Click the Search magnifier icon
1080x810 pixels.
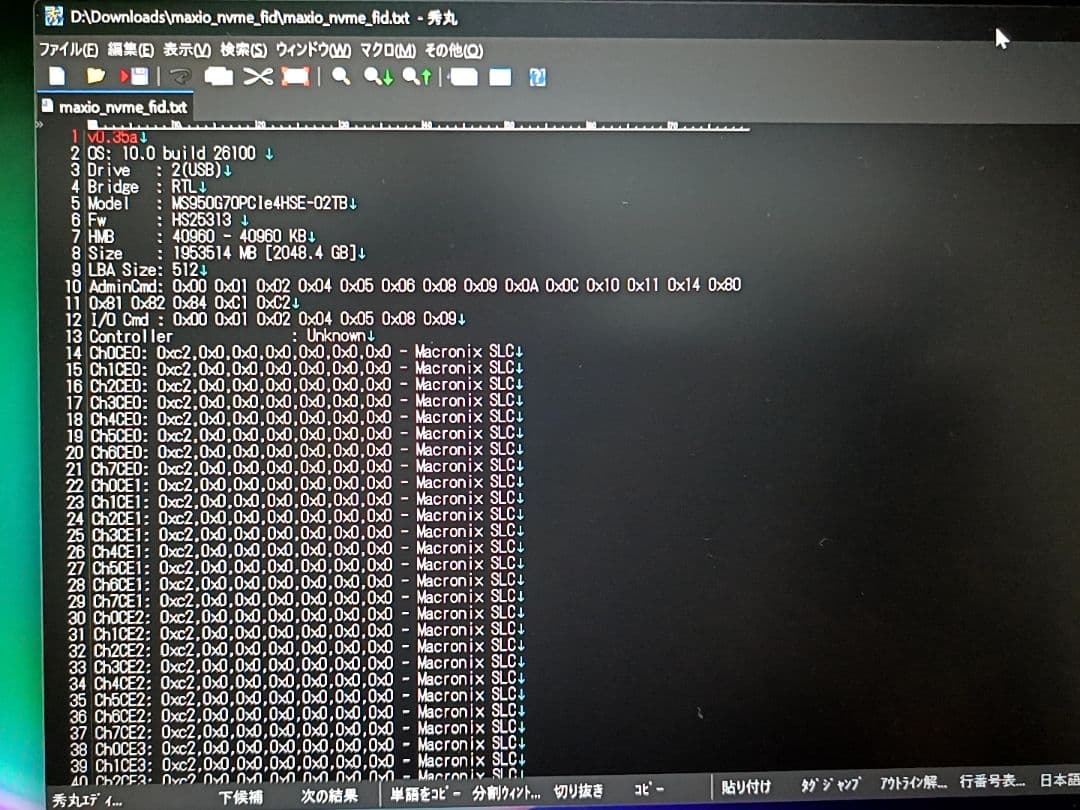tap(340, 76)
